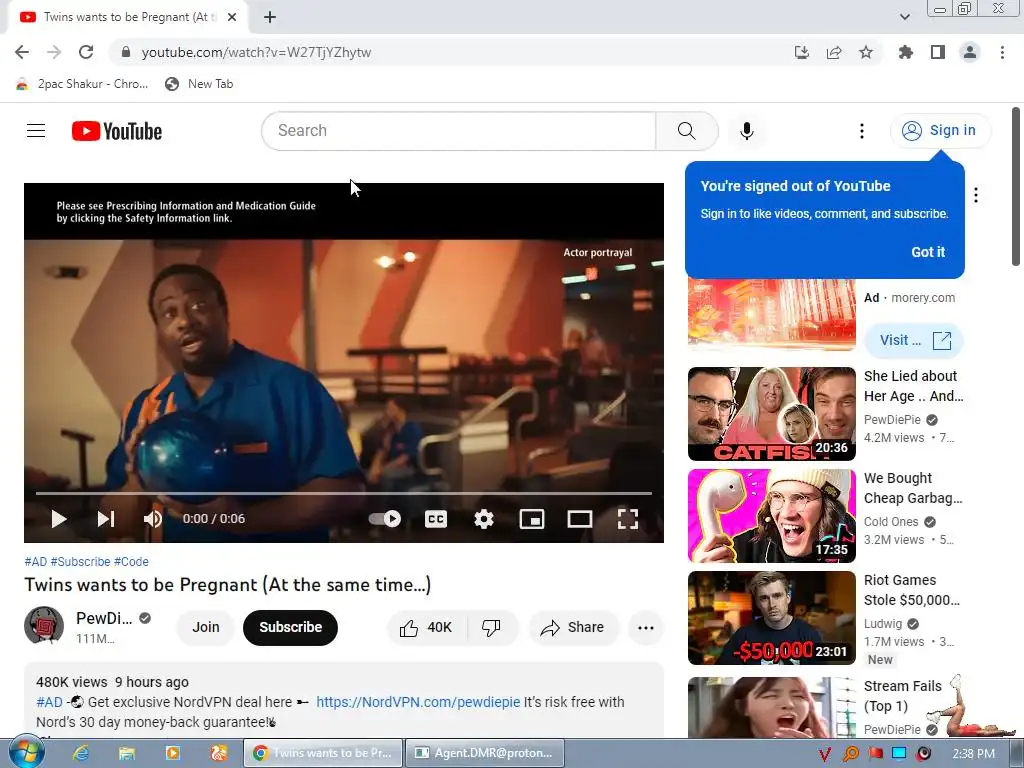
Task: Seek on the video progress bar
Action: 344,493
